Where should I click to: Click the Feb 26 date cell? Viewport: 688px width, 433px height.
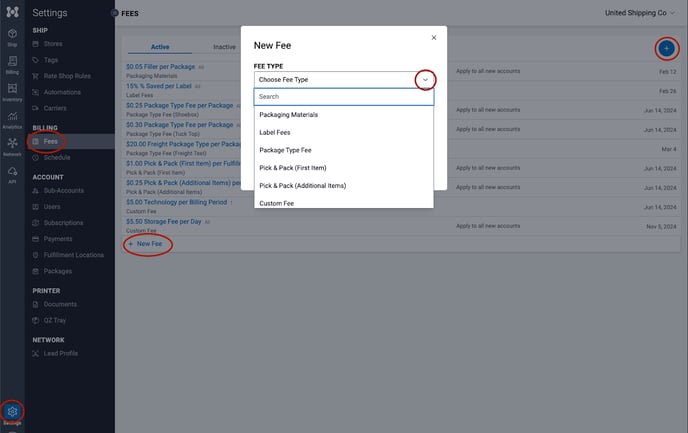[x=667, y=91]
